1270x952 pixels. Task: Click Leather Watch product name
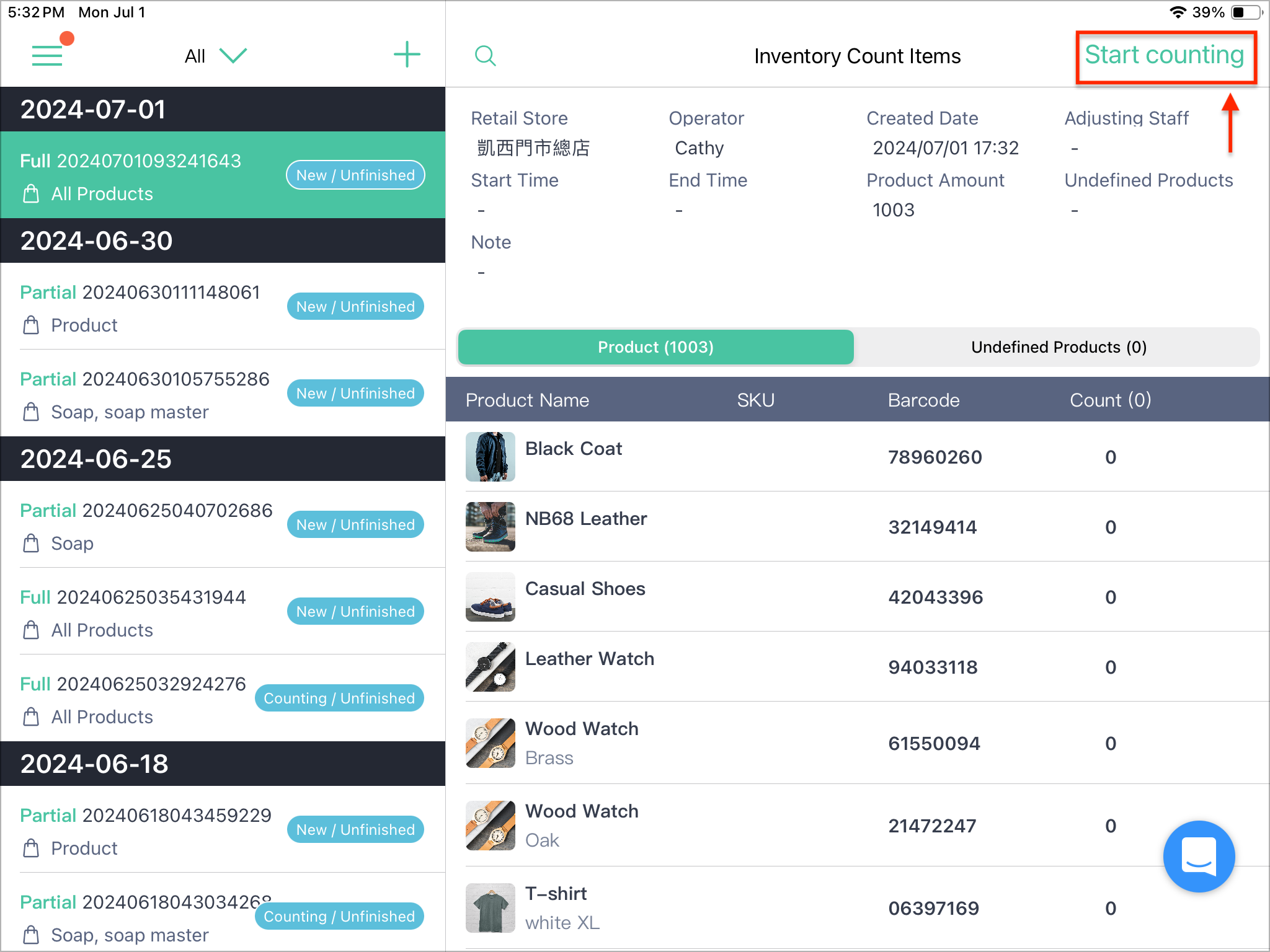(590, 659)
